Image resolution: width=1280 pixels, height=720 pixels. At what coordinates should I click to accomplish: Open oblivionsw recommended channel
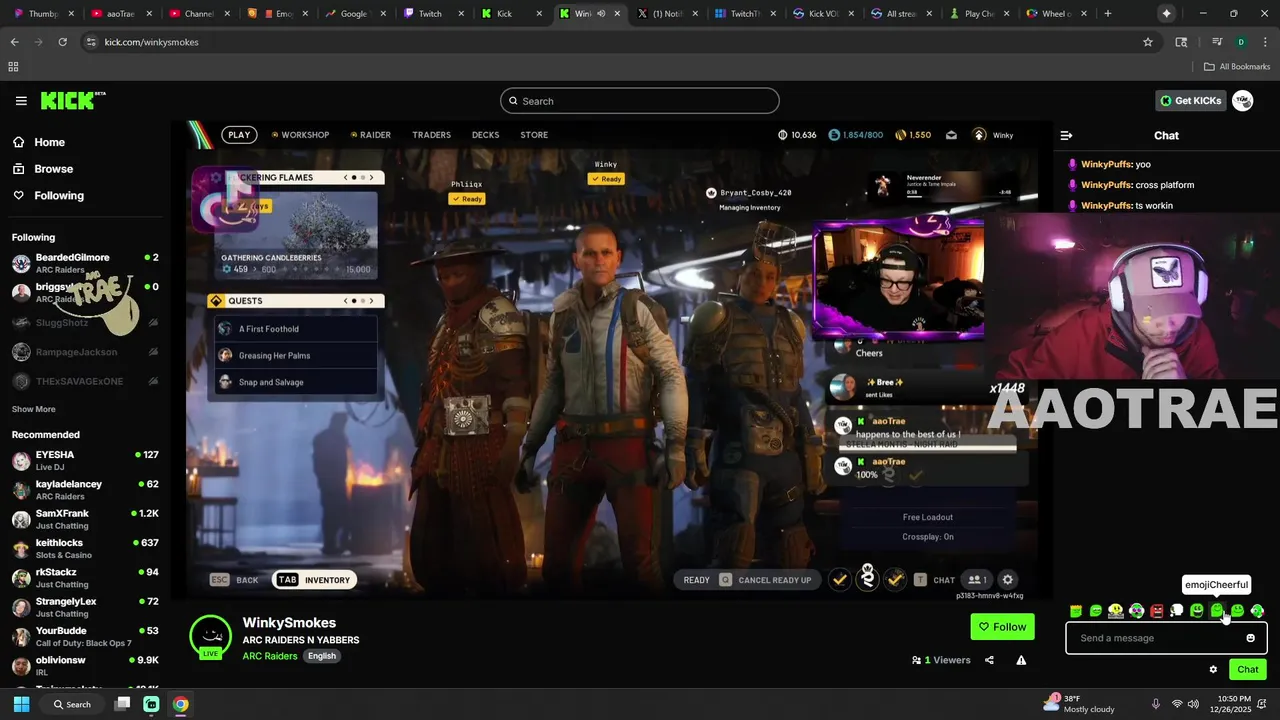[x=85, y=666]
